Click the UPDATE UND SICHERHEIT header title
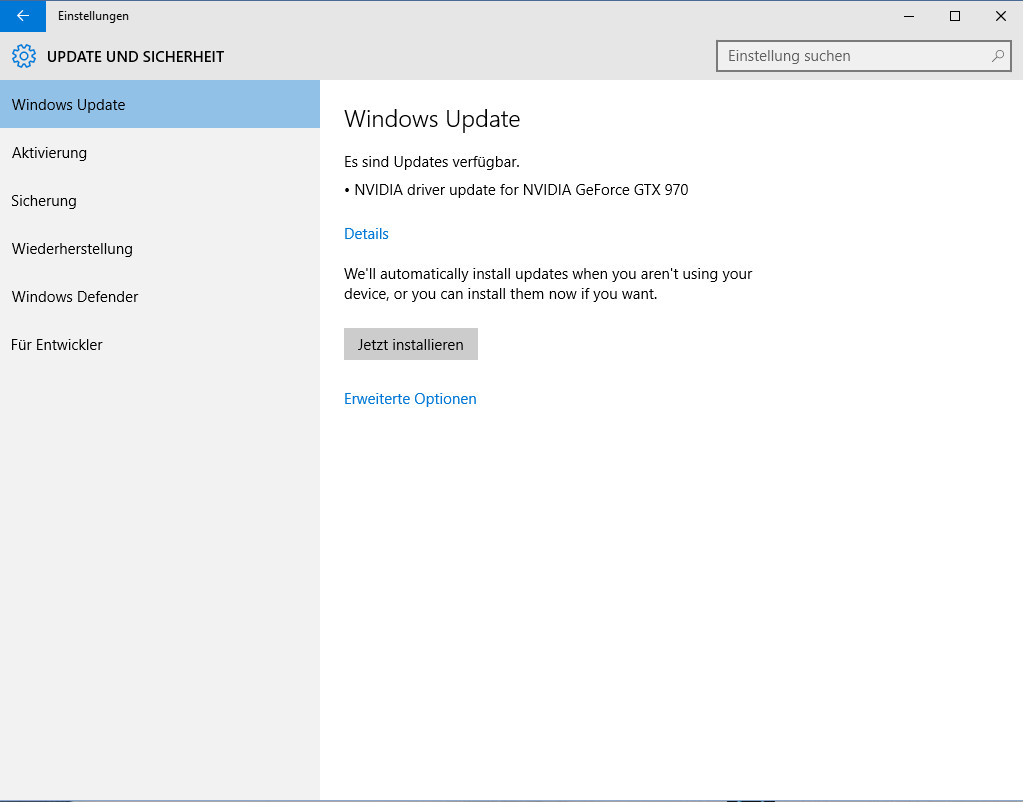This screenshot has width=1023, height=802. point(135,57)
